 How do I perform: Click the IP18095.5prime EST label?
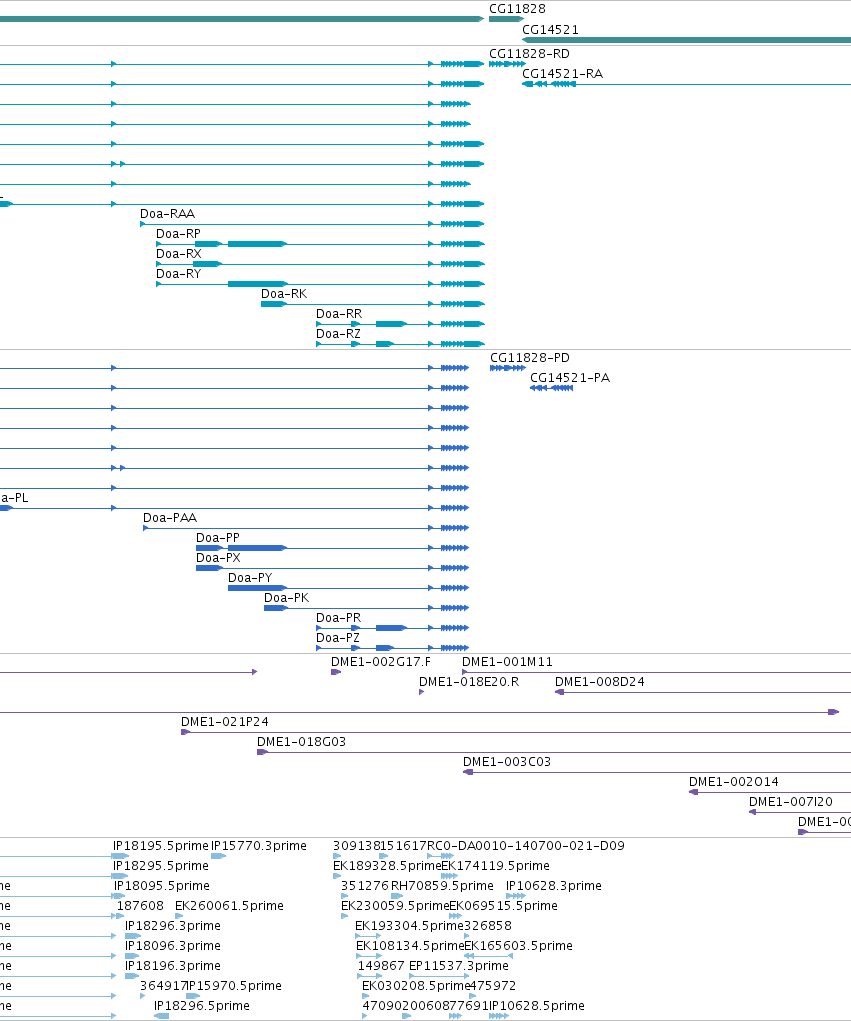coord(161,886)
